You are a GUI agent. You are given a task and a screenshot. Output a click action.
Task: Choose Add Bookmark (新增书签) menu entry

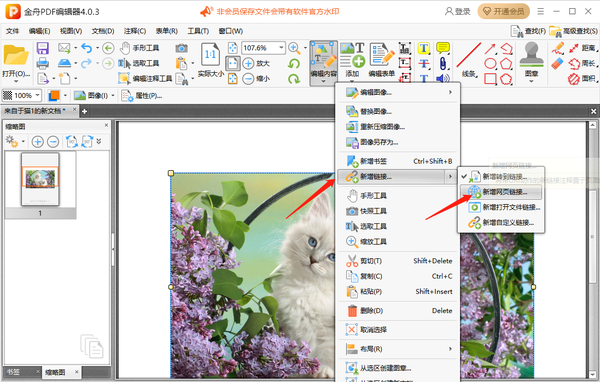[398, 161]
